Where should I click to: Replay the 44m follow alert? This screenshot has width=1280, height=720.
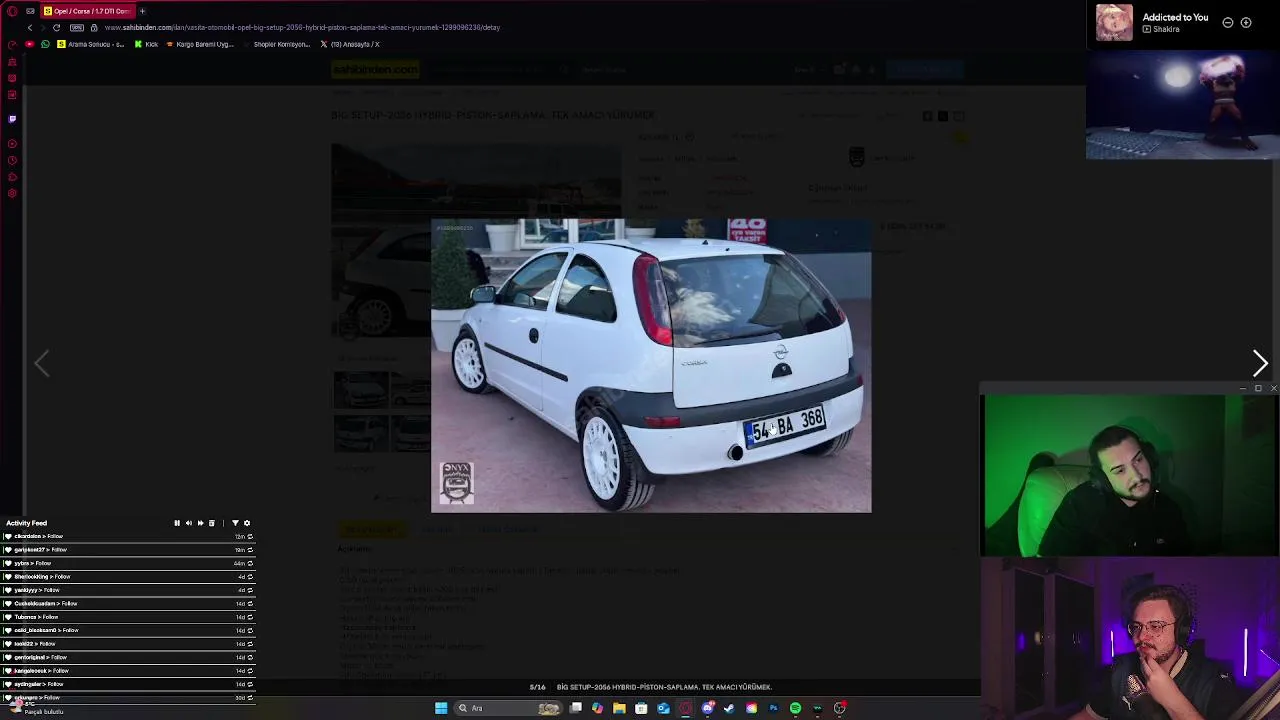click(250, 563)
